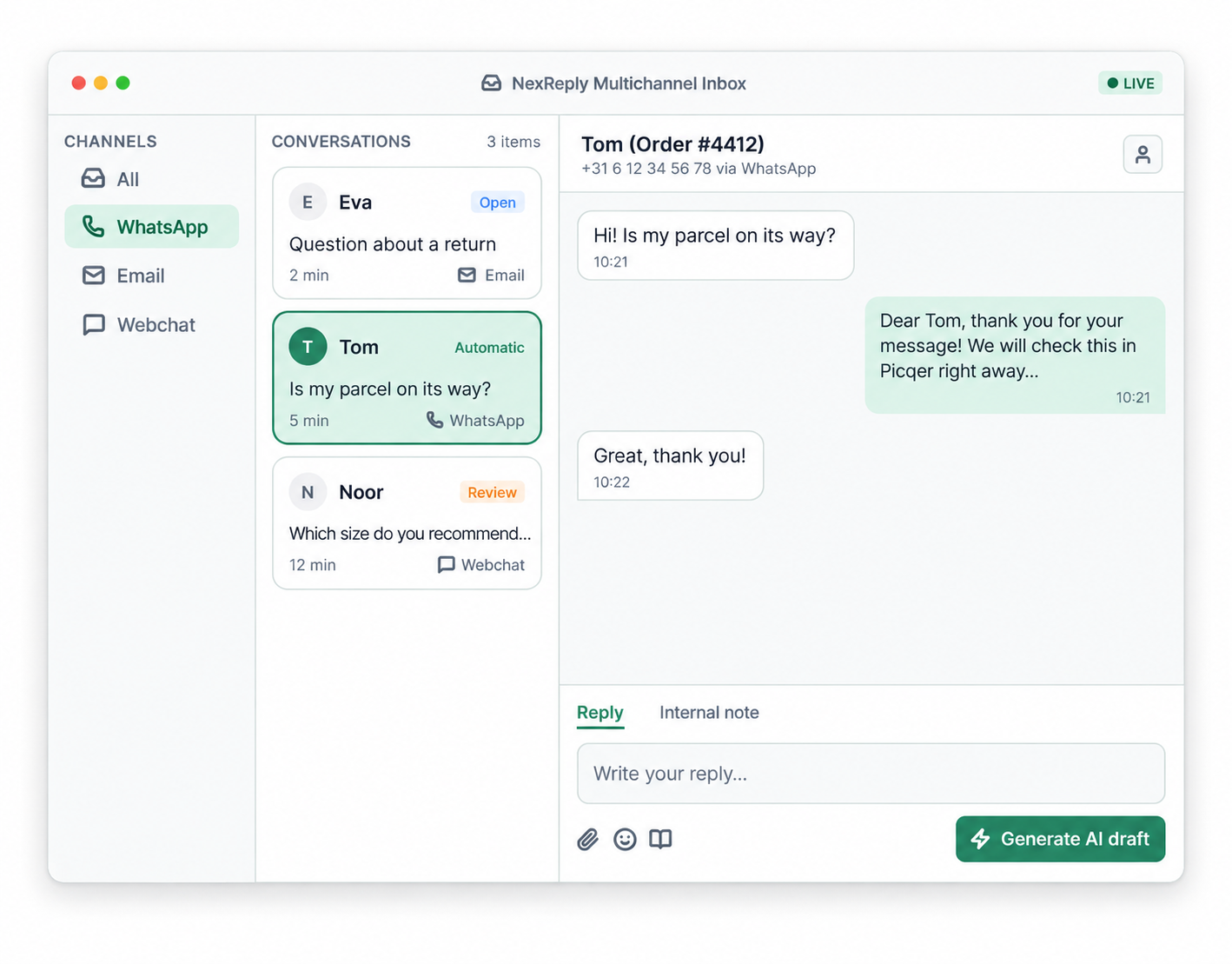
Task: Click Noor's avatar circle
Action: 308,492
